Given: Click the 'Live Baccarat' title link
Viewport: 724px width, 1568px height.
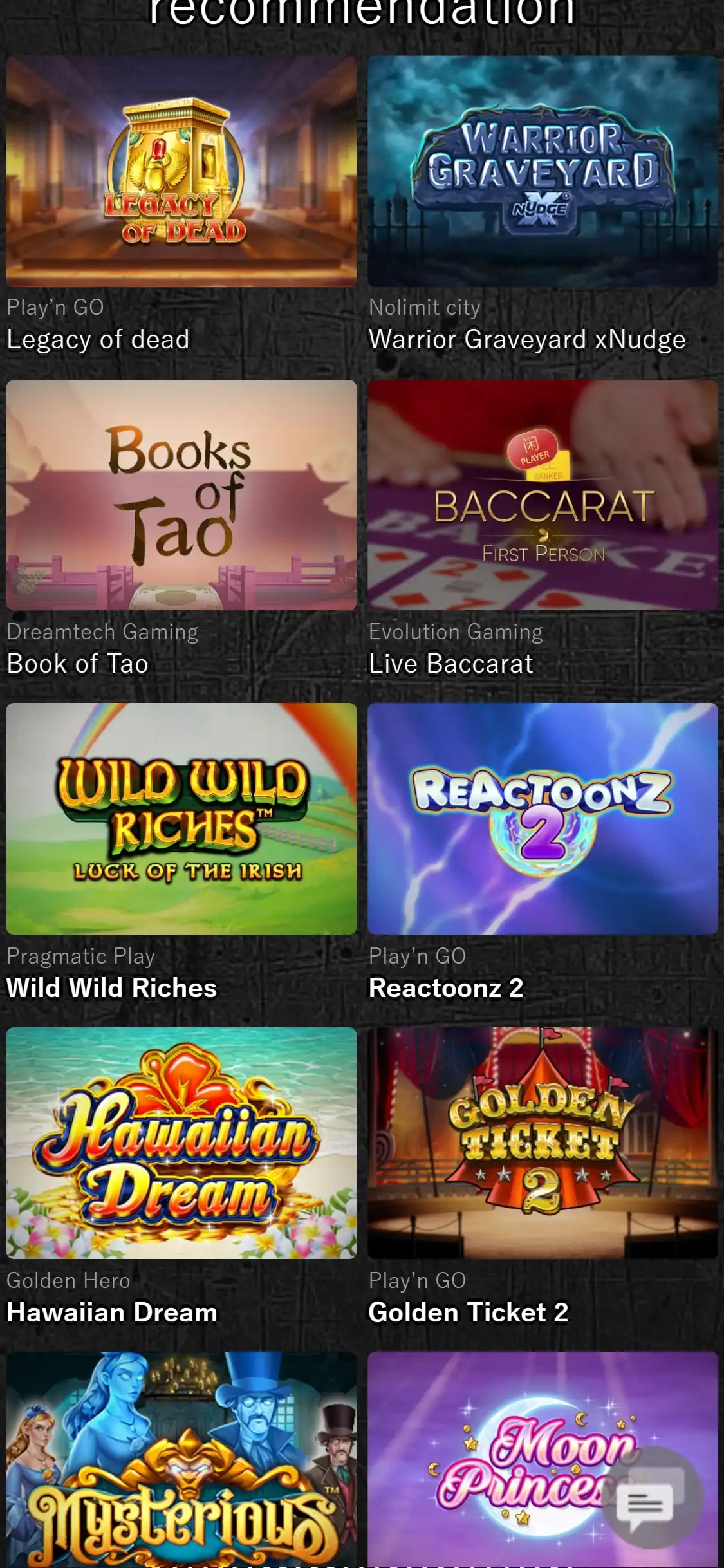Looking at the screenshot, I should pyautogui.click(x=450, y=664).
